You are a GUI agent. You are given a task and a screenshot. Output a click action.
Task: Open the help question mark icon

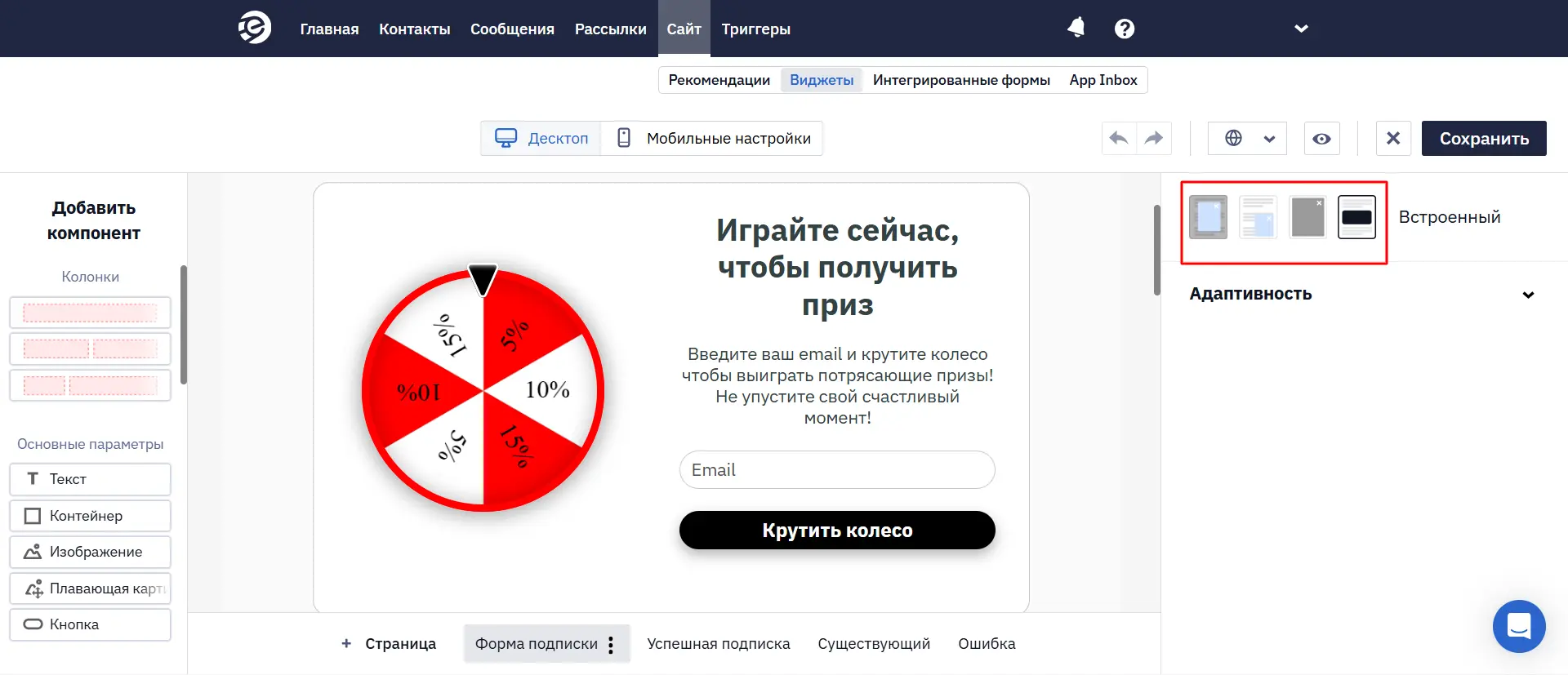[1125, 29]
